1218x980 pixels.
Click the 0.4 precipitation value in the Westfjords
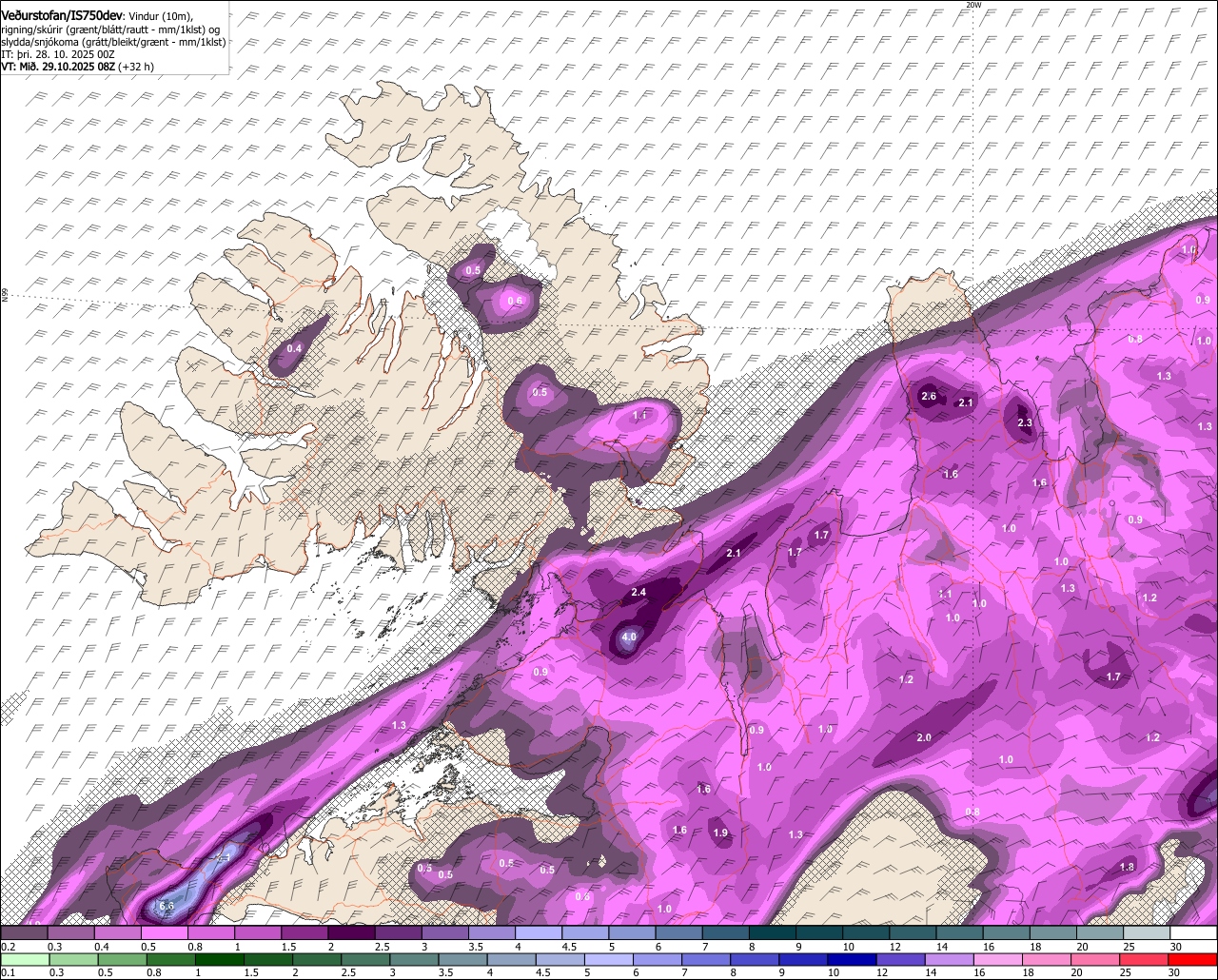(294, 348)
